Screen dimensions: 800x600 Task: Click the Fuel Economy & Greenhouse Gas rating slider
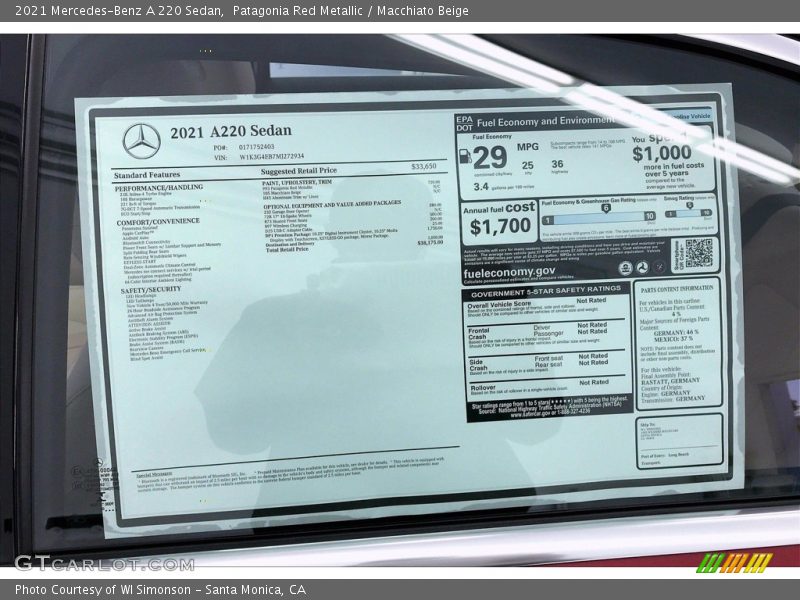599,217
